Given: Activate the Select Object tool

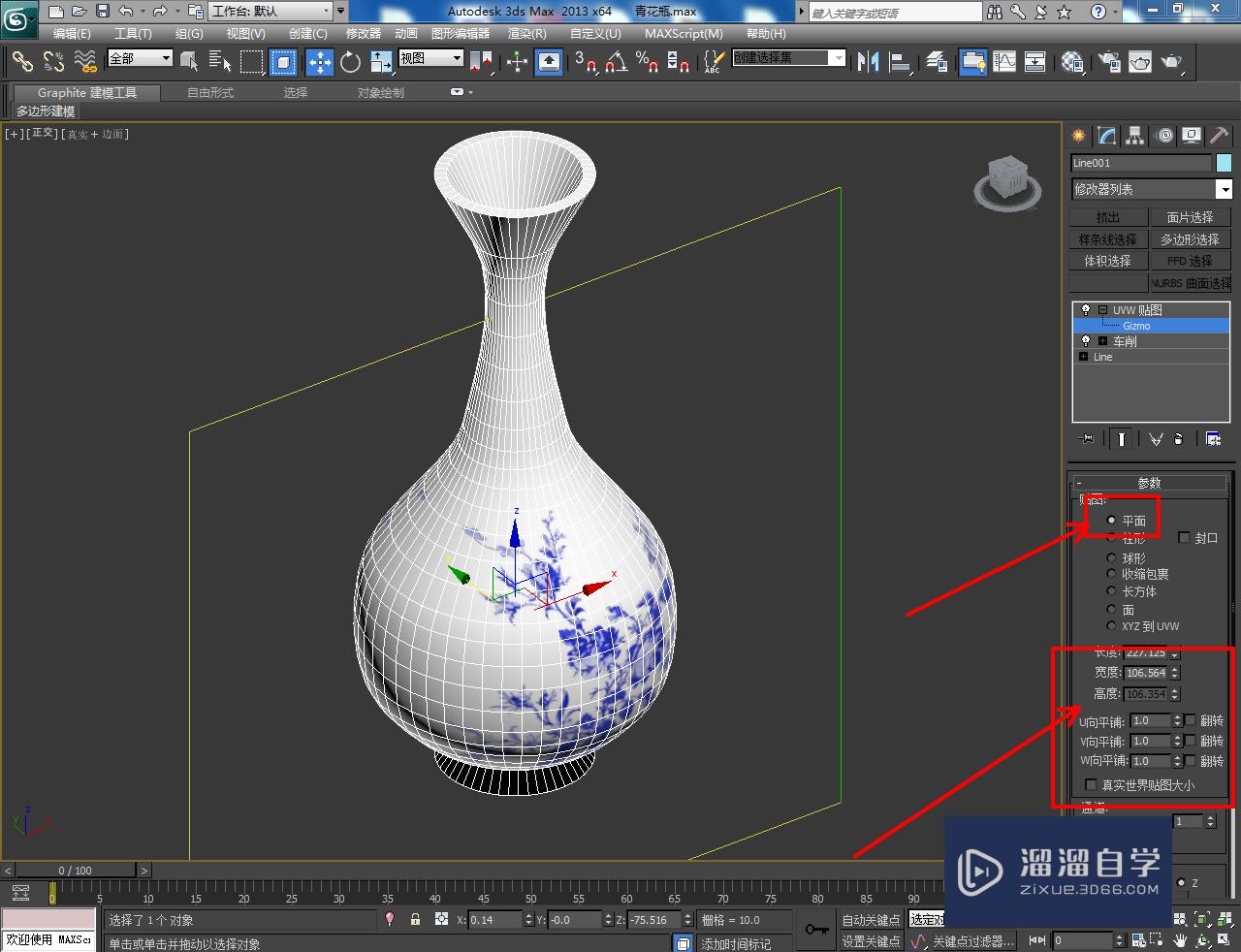Looking at the screenshot, I should coord(189,62).
